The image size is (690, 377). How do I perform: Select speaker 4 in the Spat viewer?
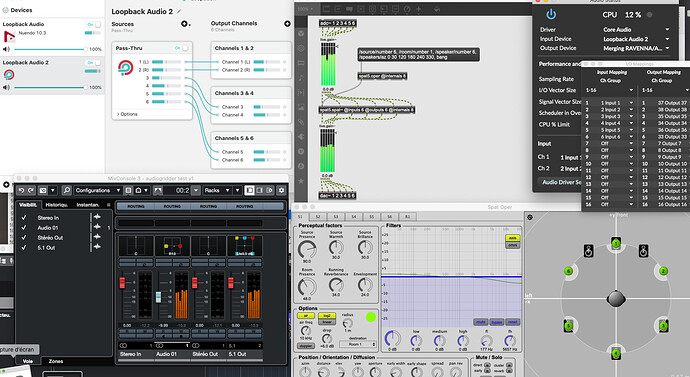[616, 353]
